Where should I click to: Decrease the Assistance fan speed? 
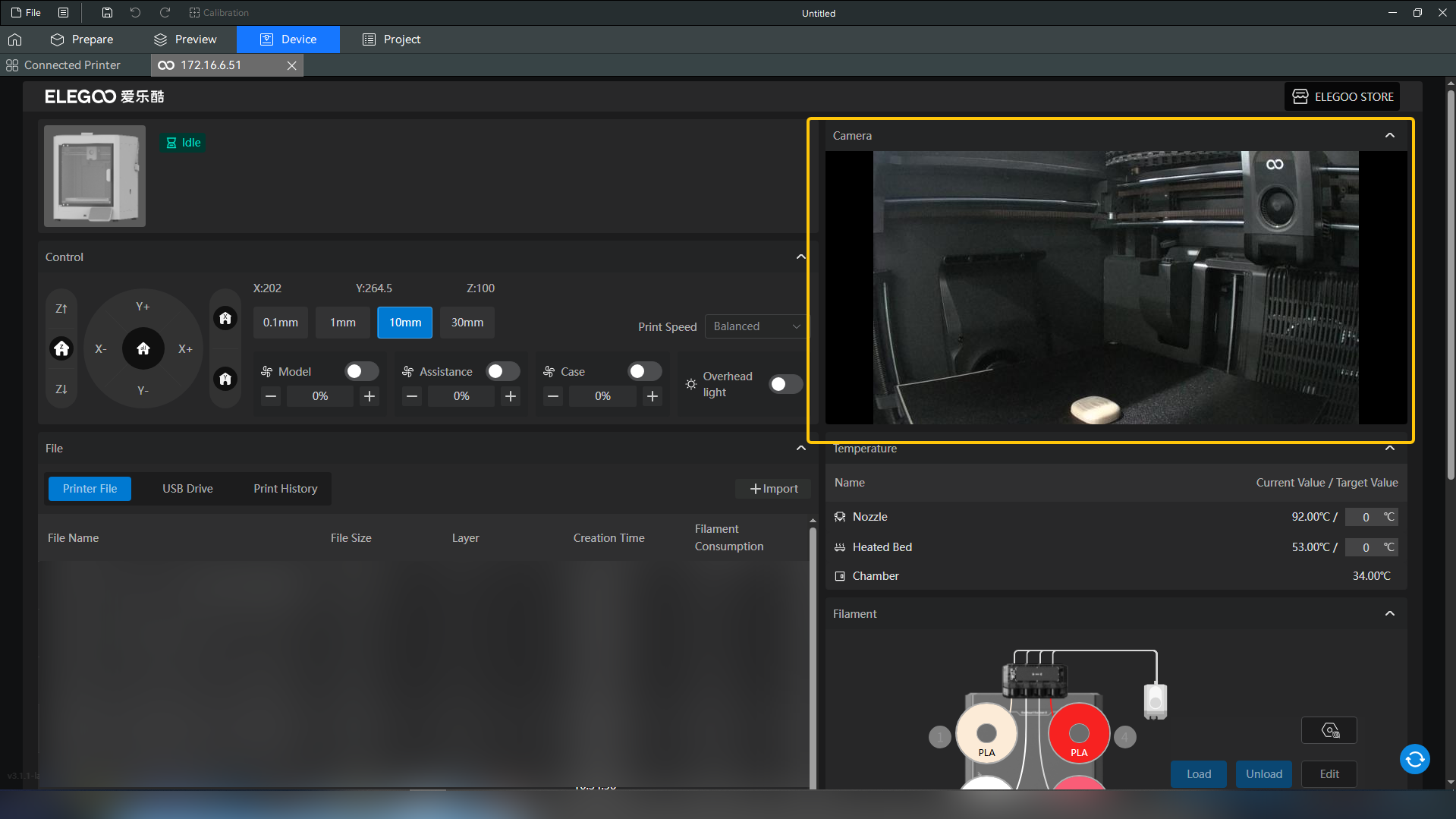412,396
